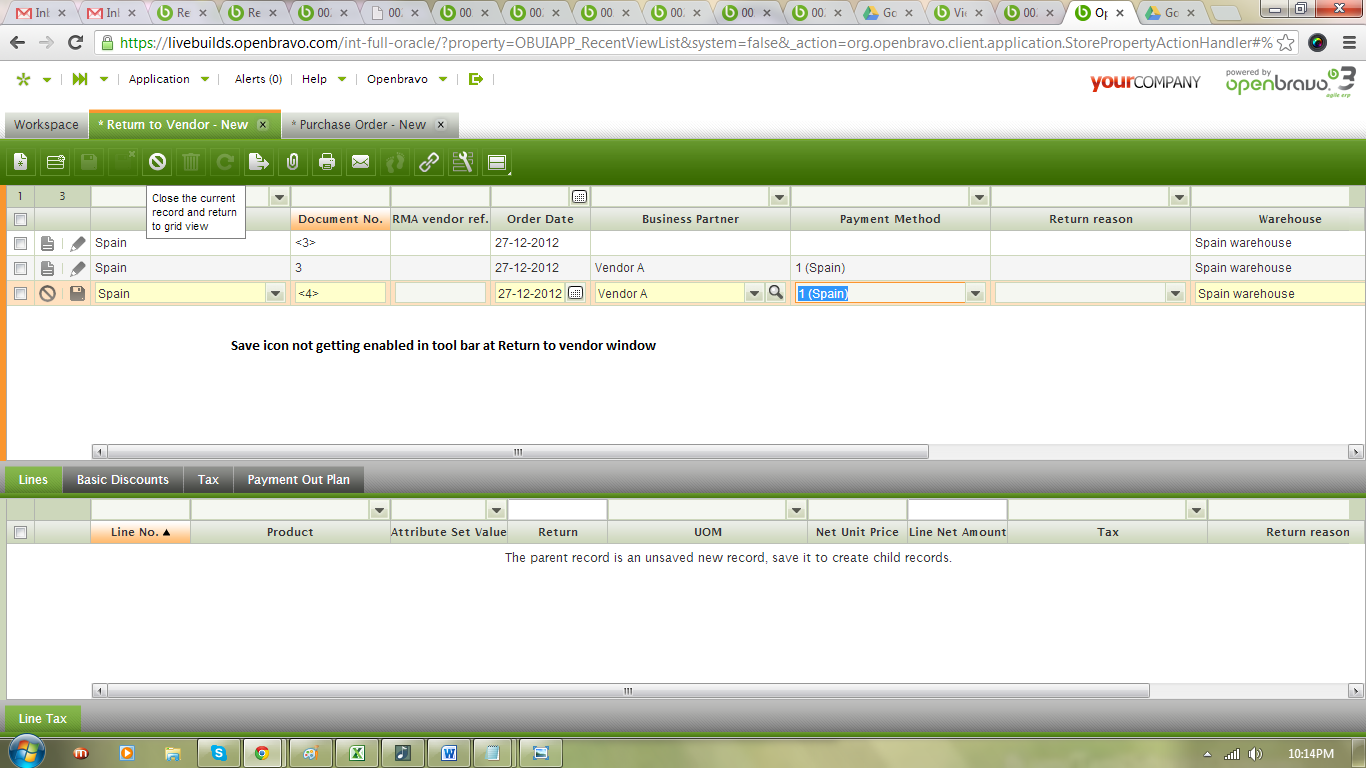Tick the checkbox for the Vendor A row 3

point(20,268)
